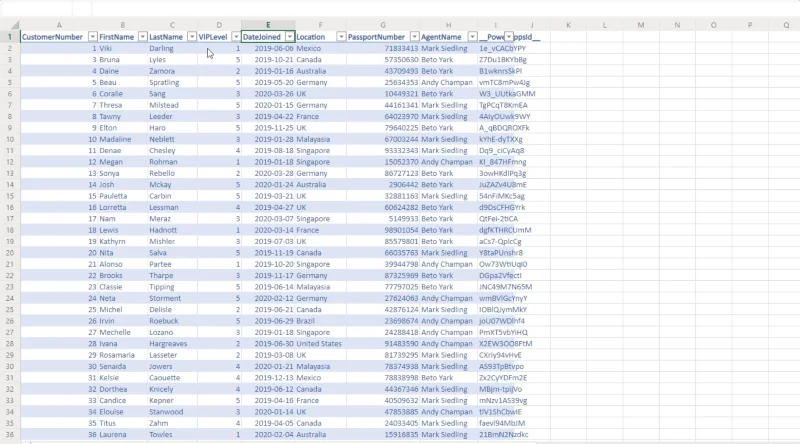Image resolution: width=800 pixels, height=444 pixels.
Task: Select column K header
Action: pos(568,25)
